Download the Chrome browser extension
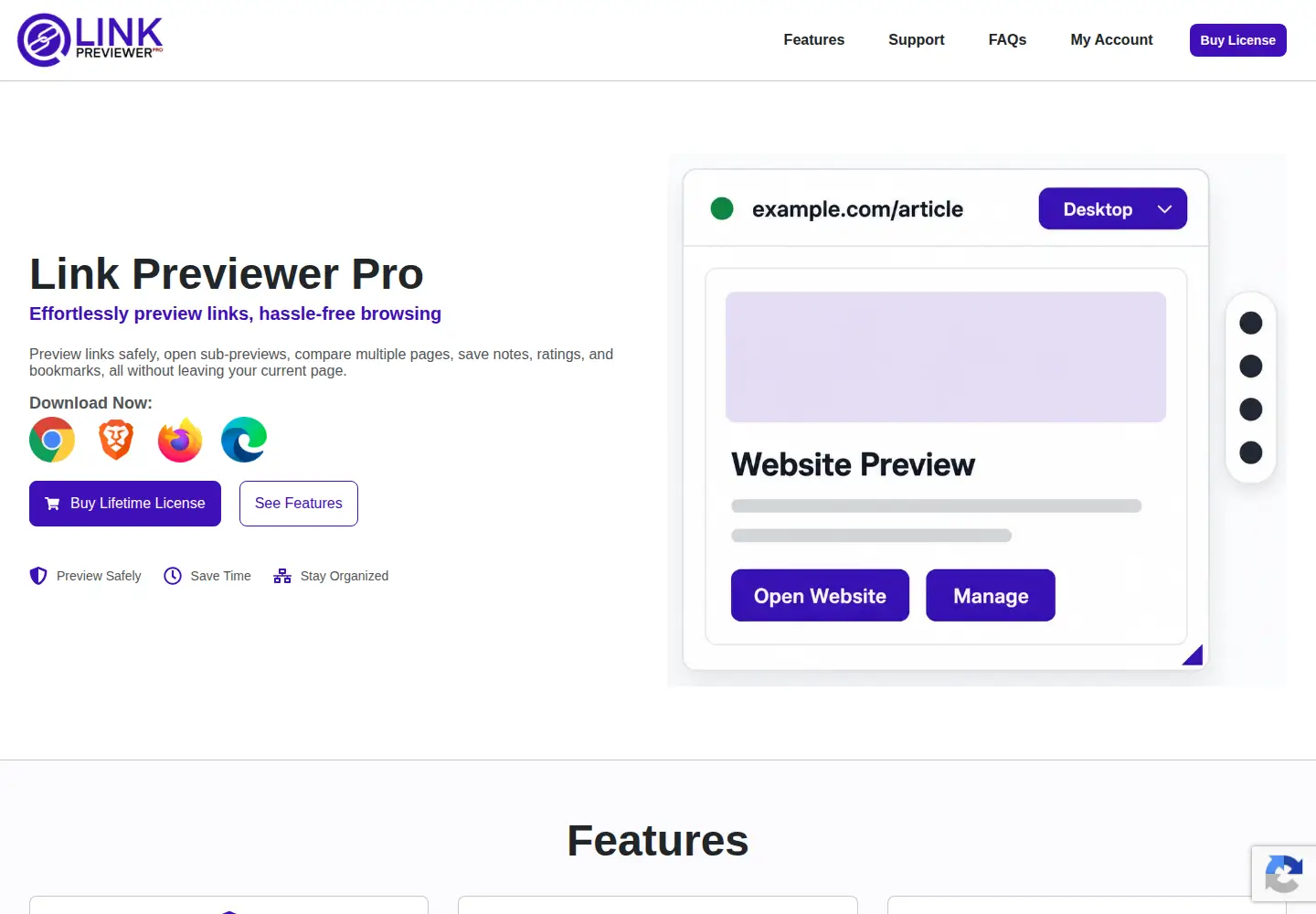 52,440
